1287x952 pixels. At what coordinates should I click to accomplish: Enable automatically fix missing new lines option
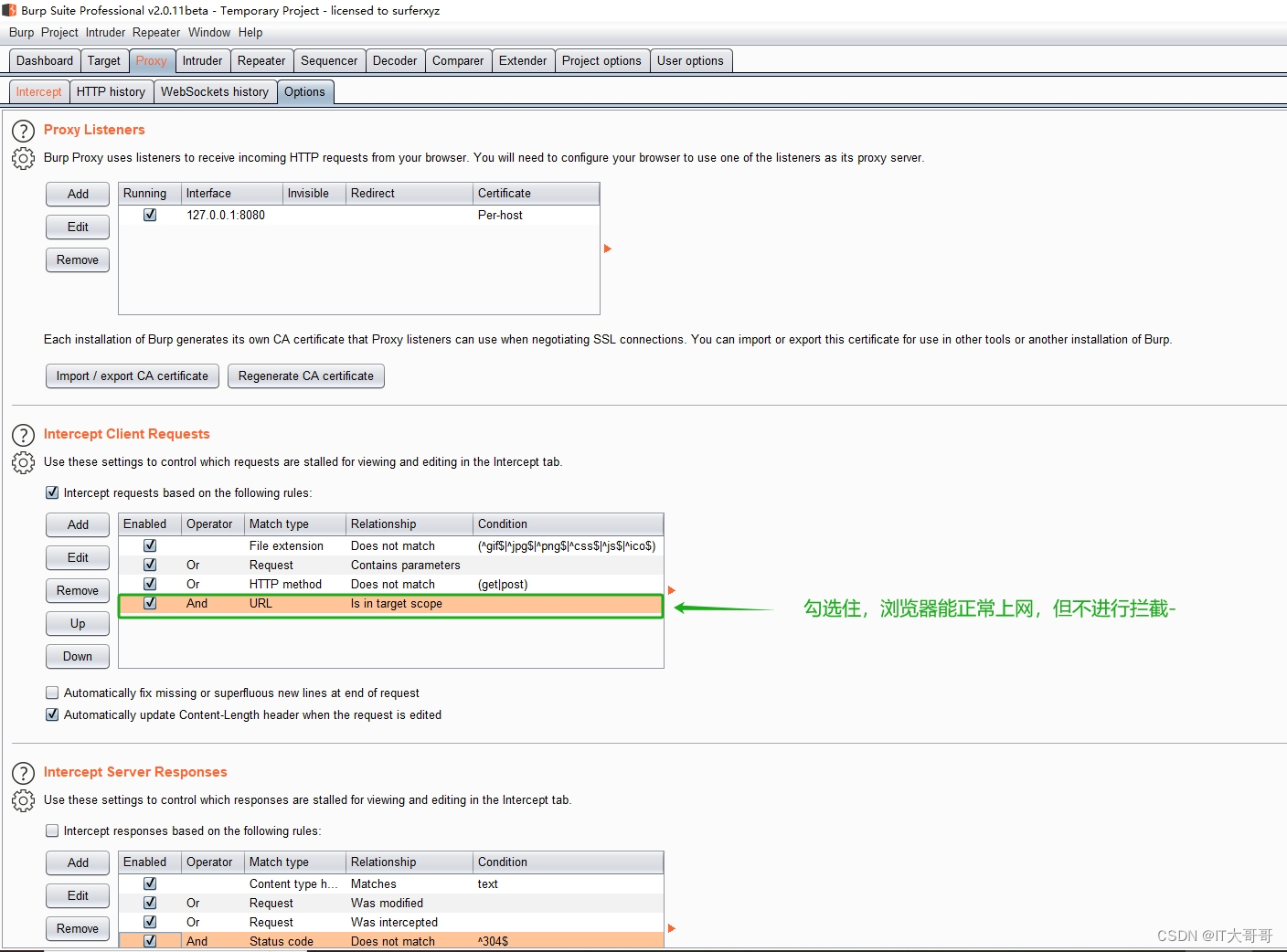pos(52,693)
